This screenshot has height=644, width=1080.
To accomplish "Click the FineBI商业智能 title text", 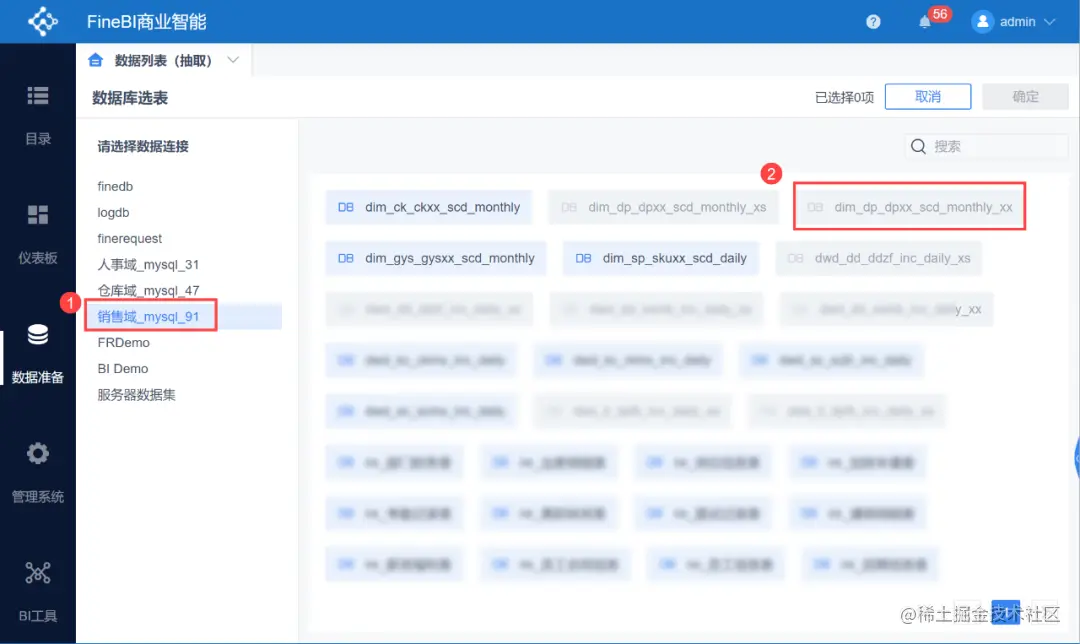I will (x=147, y=22).
